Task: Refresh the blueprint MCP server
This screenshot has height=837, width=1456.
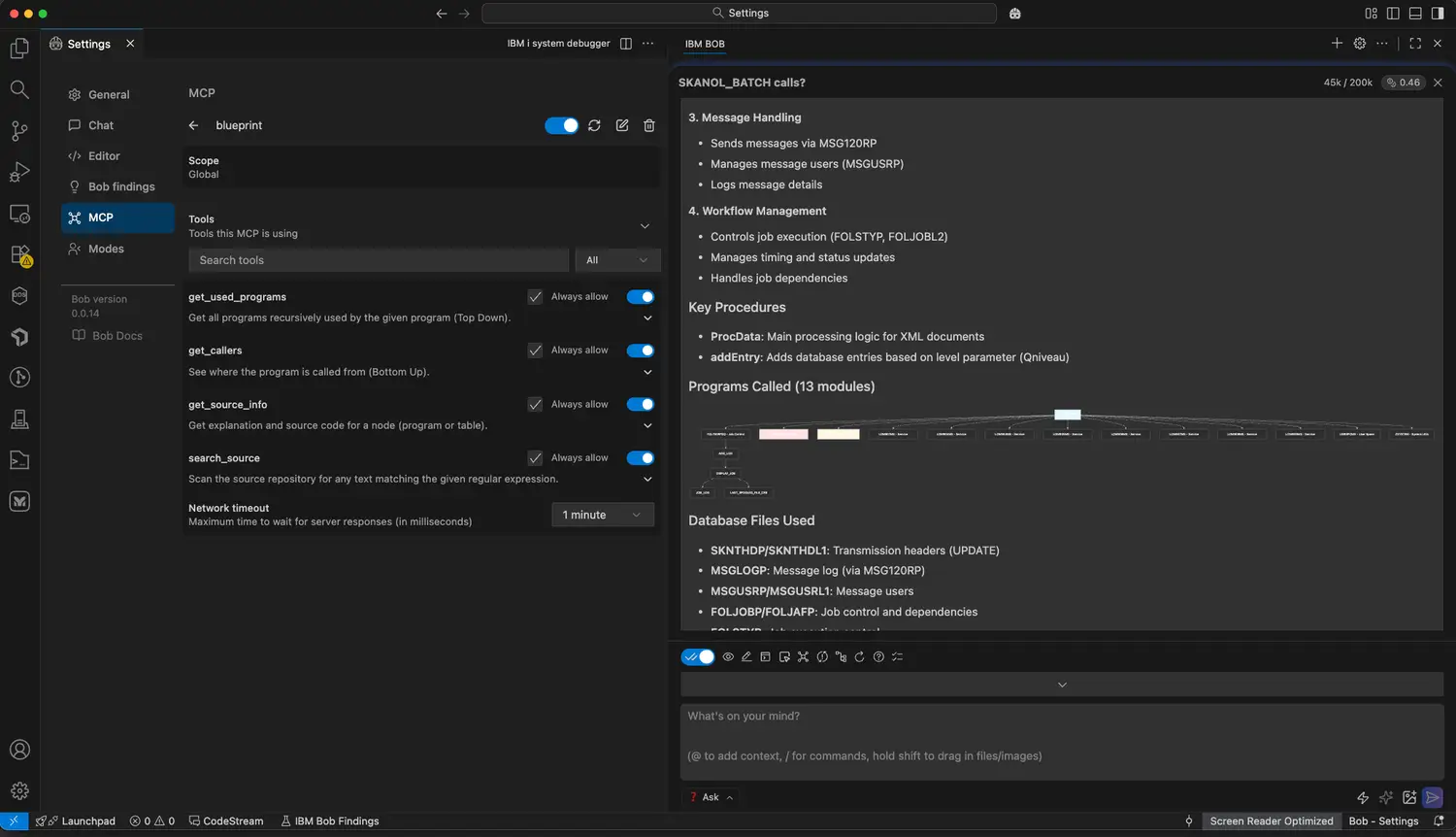Action: click(594, 125)
